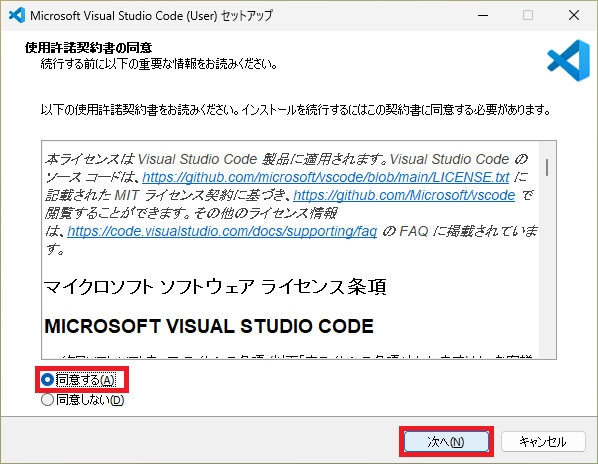Minimize the setup window
Screen dimensions: 598x464
[x=483, y=15]
